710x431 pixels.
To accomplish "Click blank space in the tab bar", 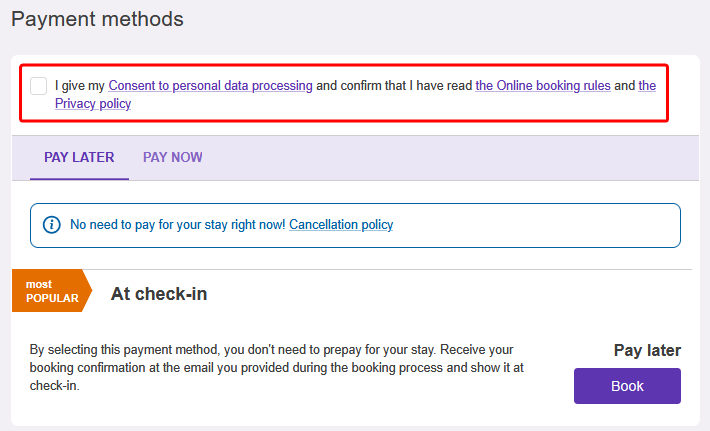I will (453, 158).
